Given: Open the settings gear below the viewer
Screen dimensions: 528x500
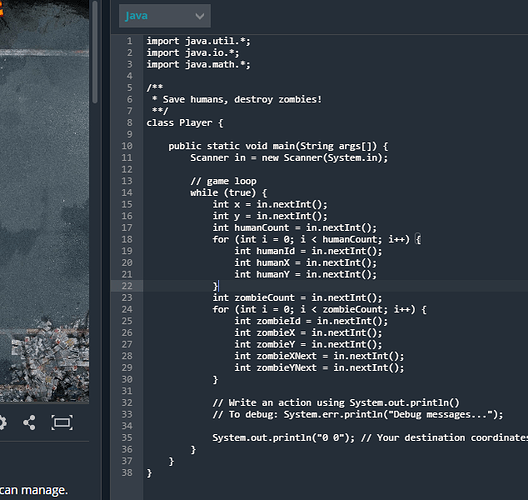Looking at the screenshot, I should point(2,422).
